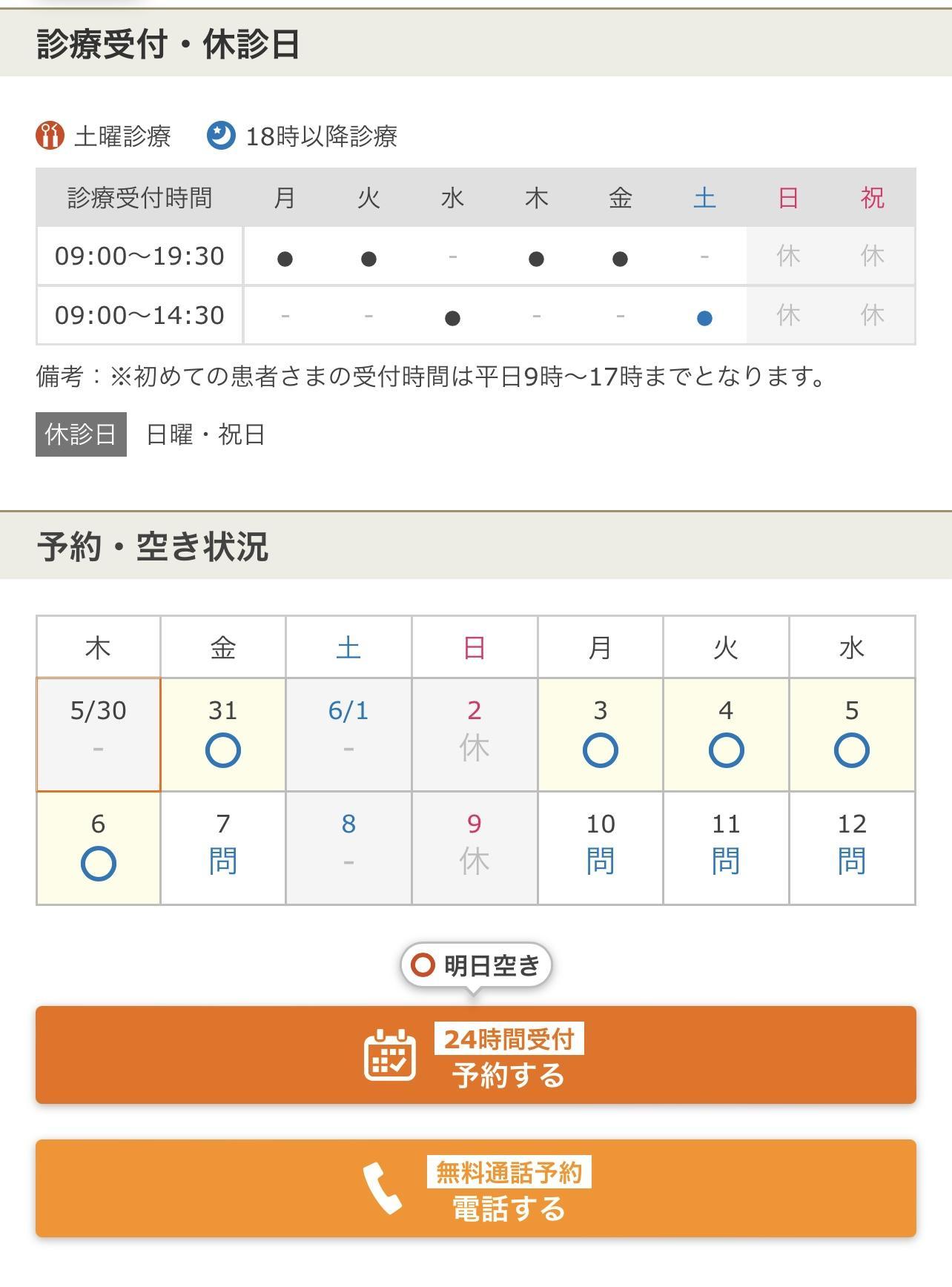Select the 5/30 date cell
The image size is (952, 1287).
click(98, 734)
